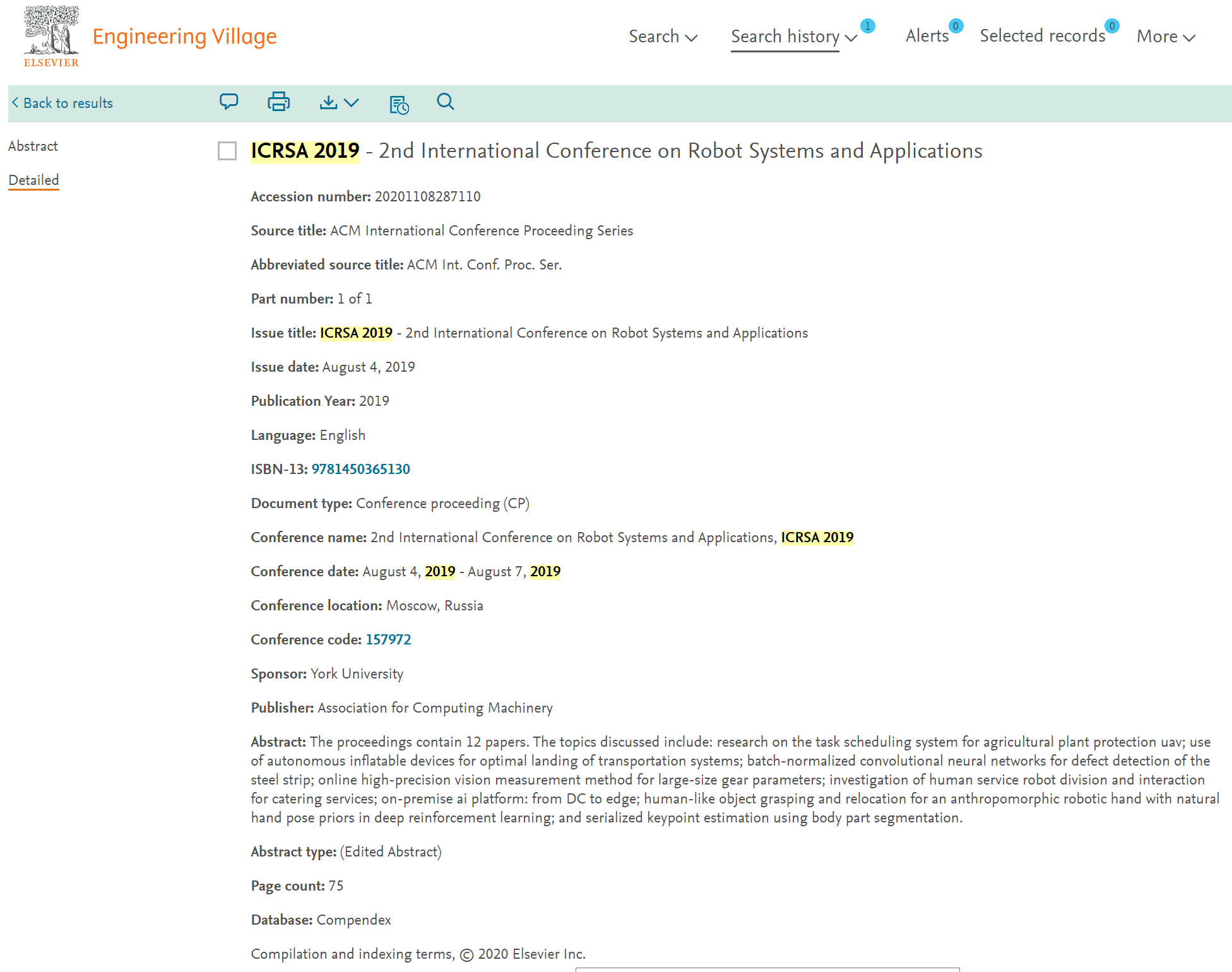Click the sponsor York University text
Image resolution: width=1232 pixels, height=972 pixels.
[357, 673]
